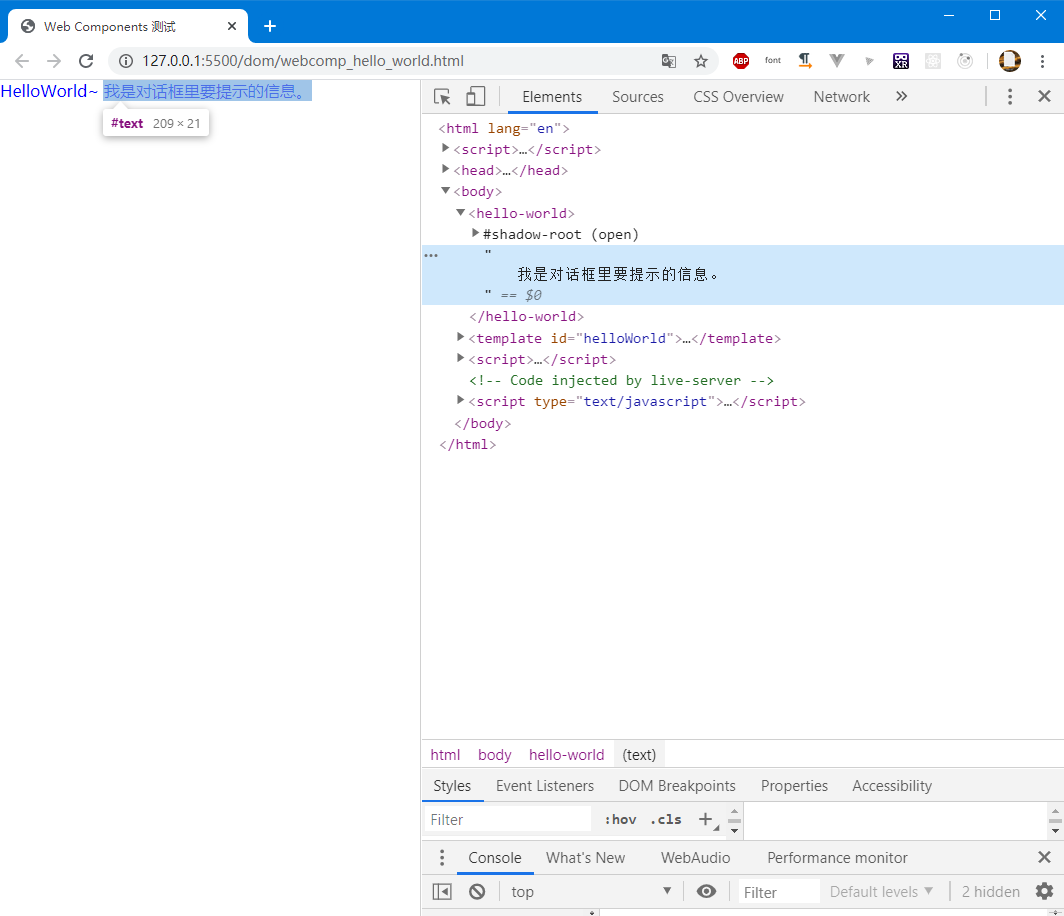Click body in the breadcrumb

(495, 755)
